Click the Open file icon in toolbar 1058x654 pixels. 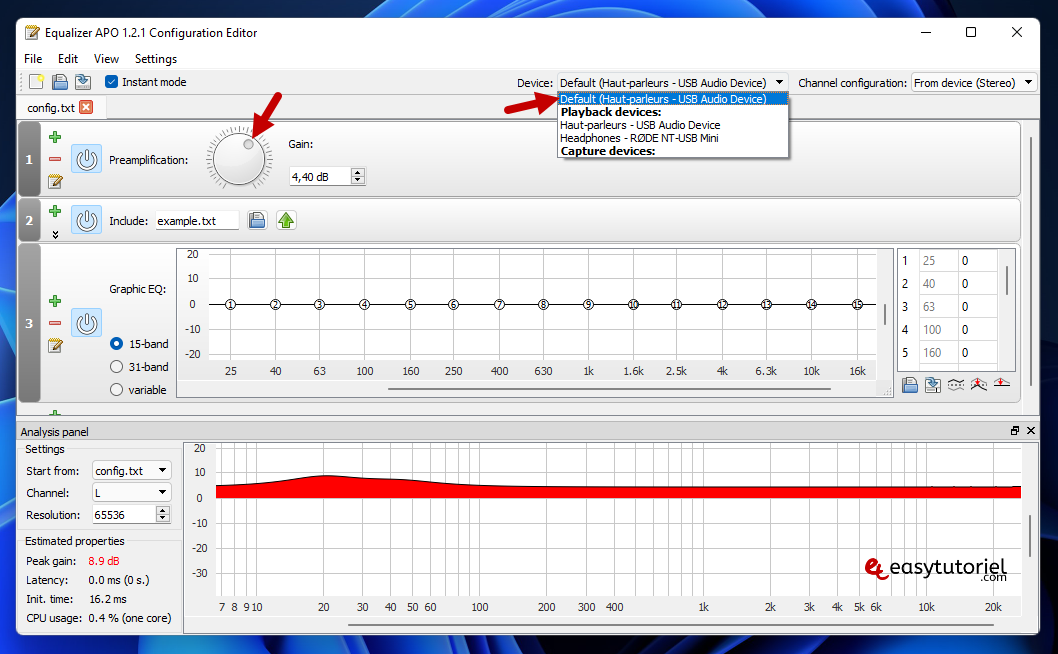pyautogui.click(x=59, y=82)
